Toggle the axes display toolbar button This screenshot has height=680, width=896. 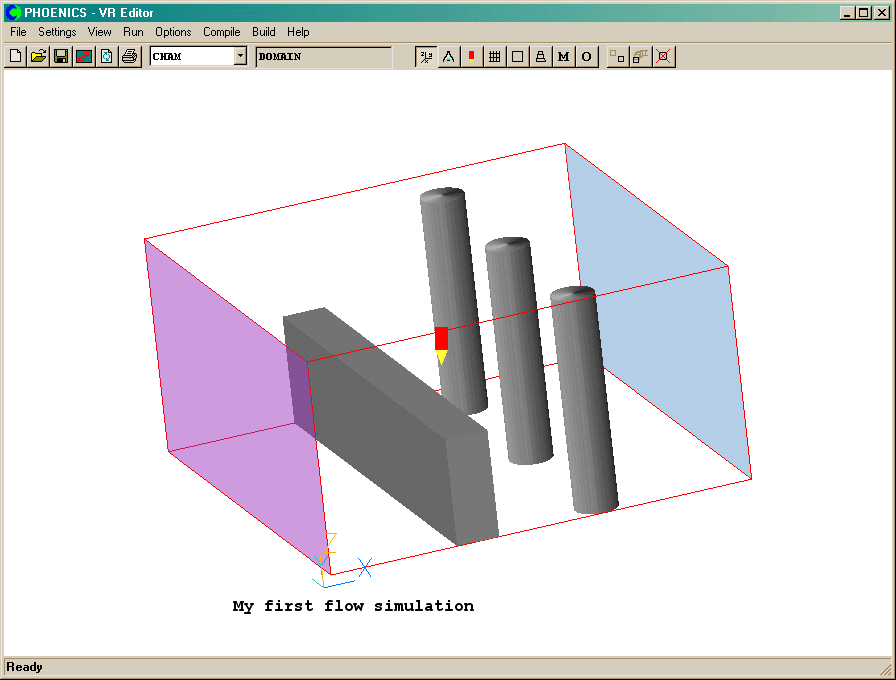[x=426, y=57]
